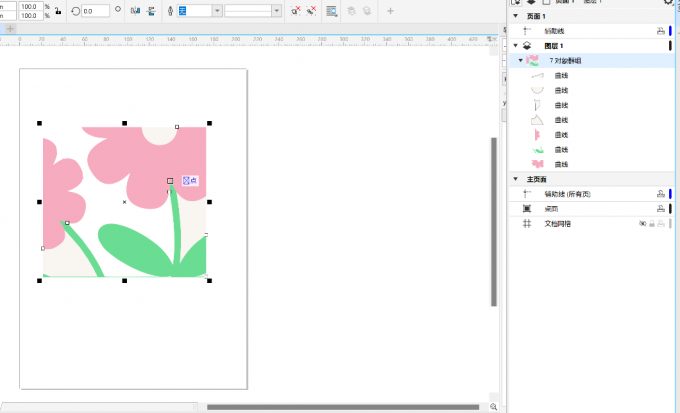
Task: Click the zoom icon at scrollbar corner
Action: [493, 406]
